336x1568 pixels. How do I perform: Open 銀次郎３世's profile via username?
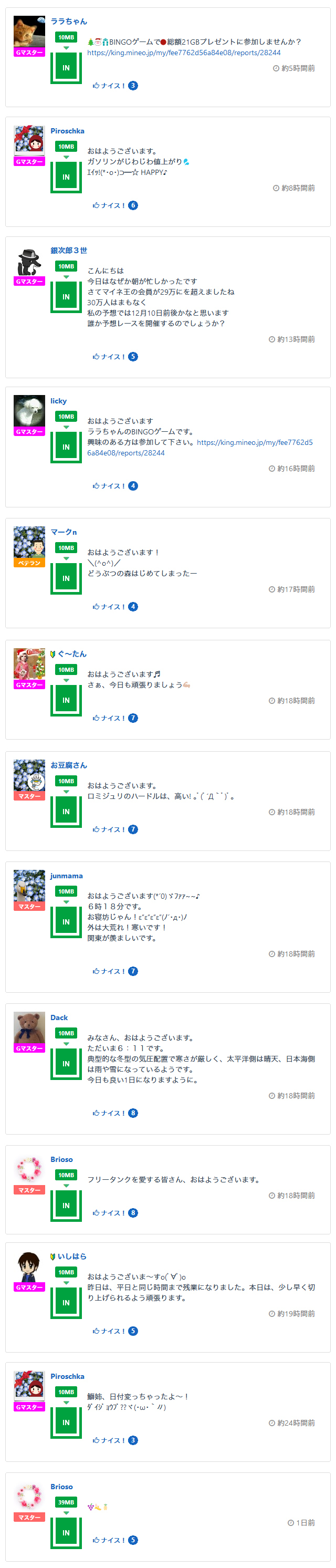point(69,251)
